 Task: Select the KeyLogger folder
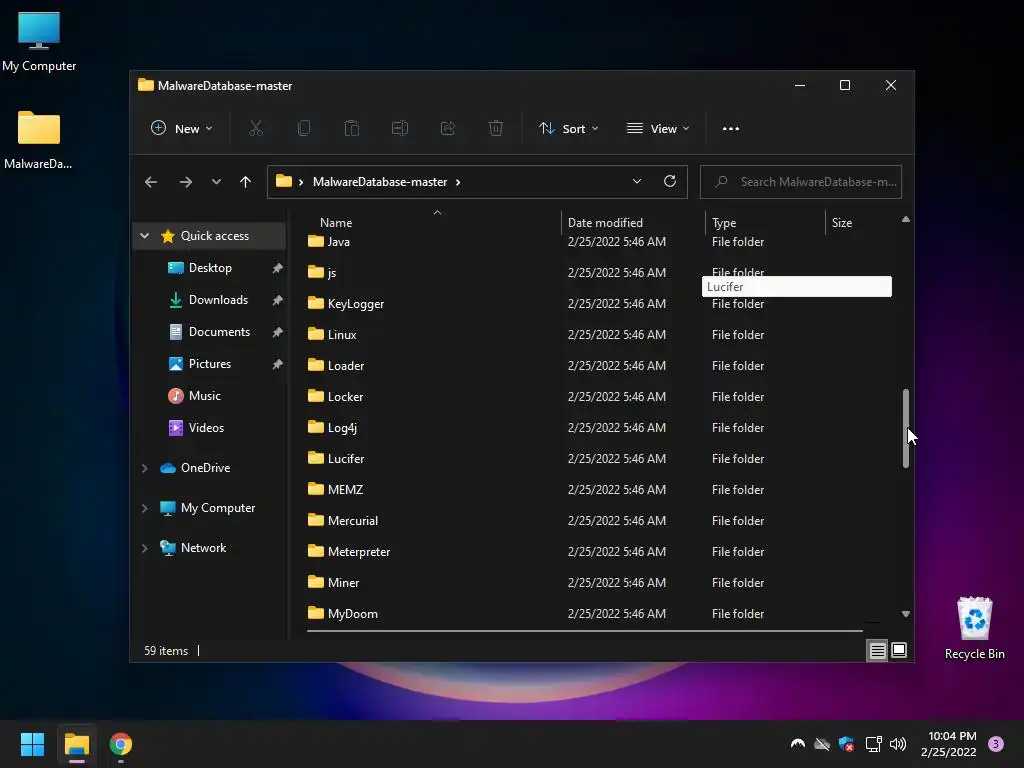click(x=356, y=304)
